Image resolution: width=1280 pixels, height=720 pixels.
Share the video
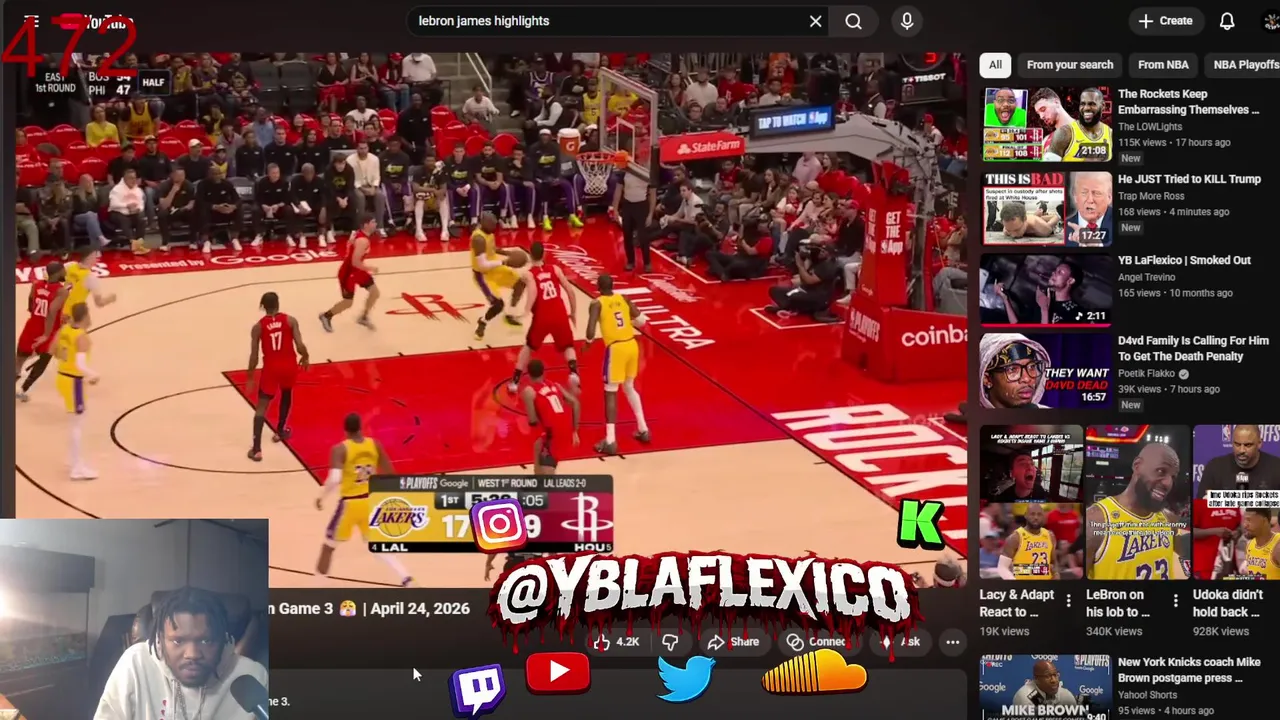click(734, 642)
